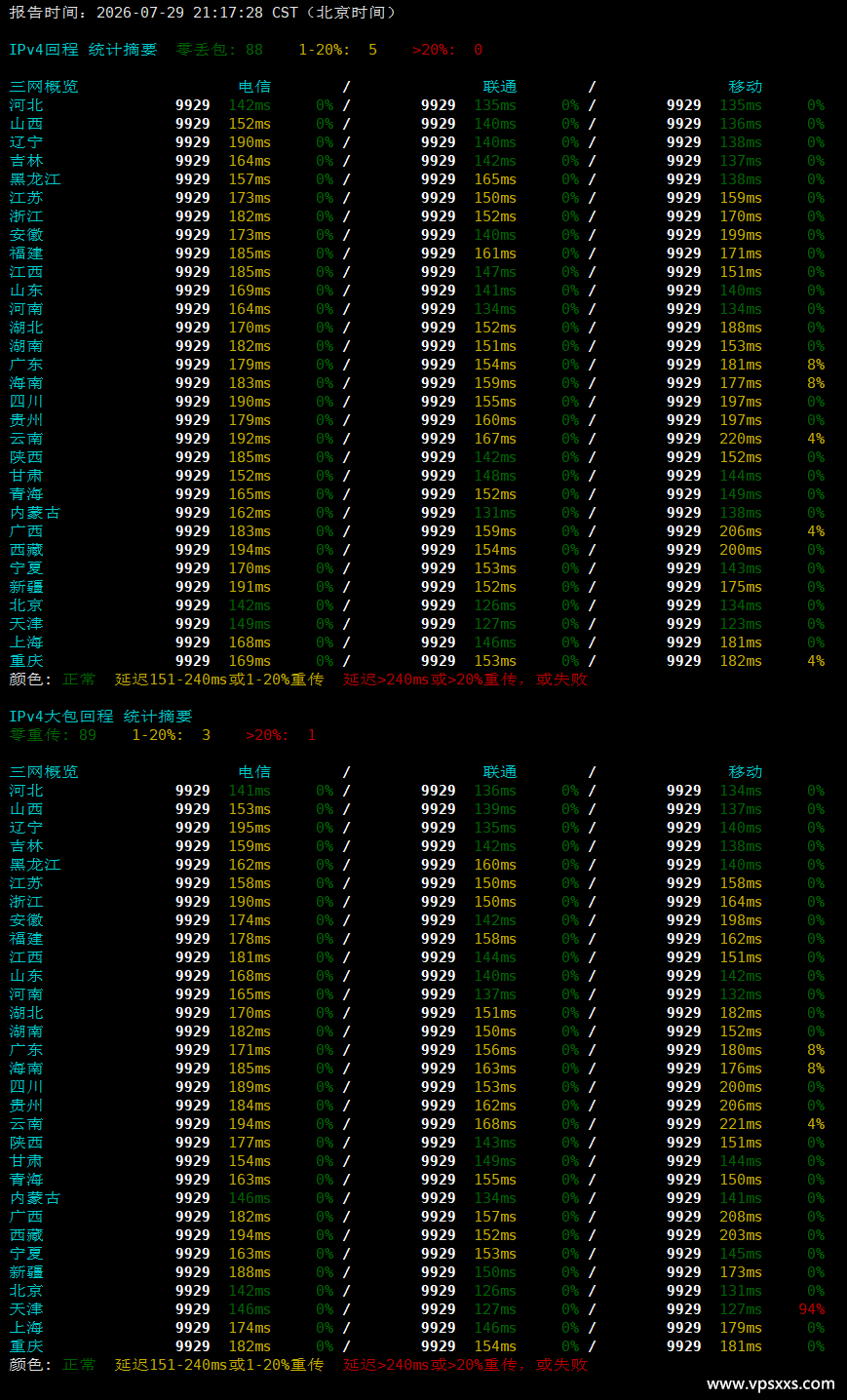Click the 内蒙古 row label in IPv4大包回程 table
847x1400 pixels.
35,1198
